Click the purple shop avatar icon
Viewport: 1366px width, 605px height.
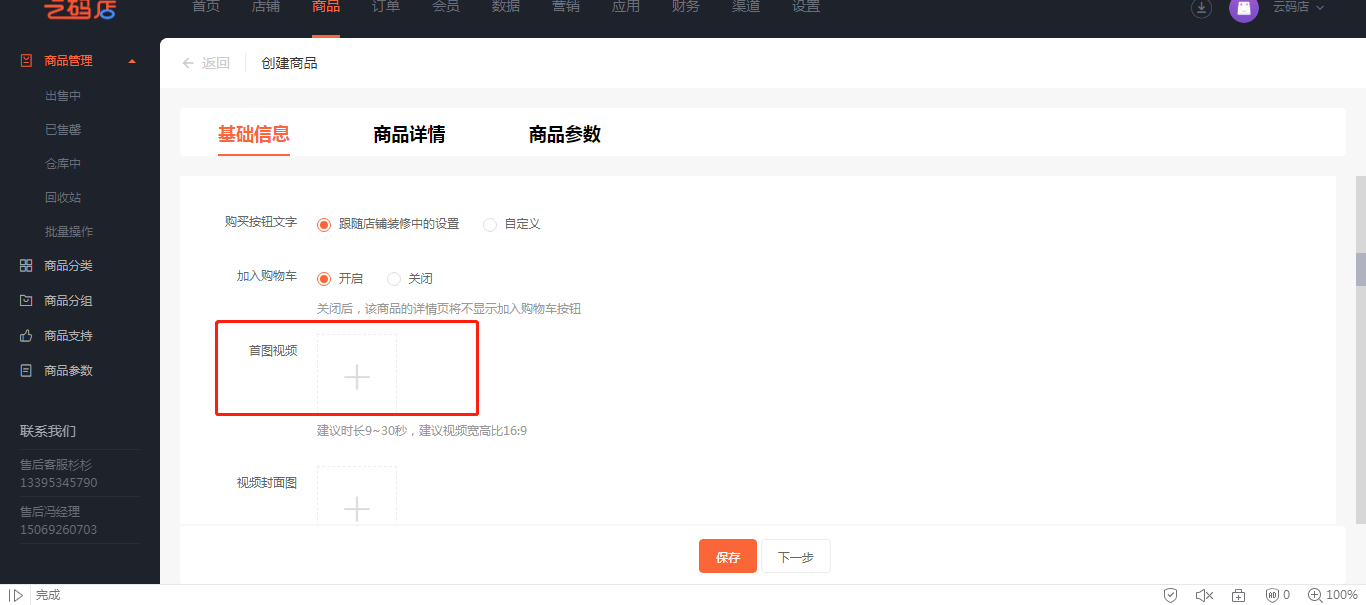1244,8
